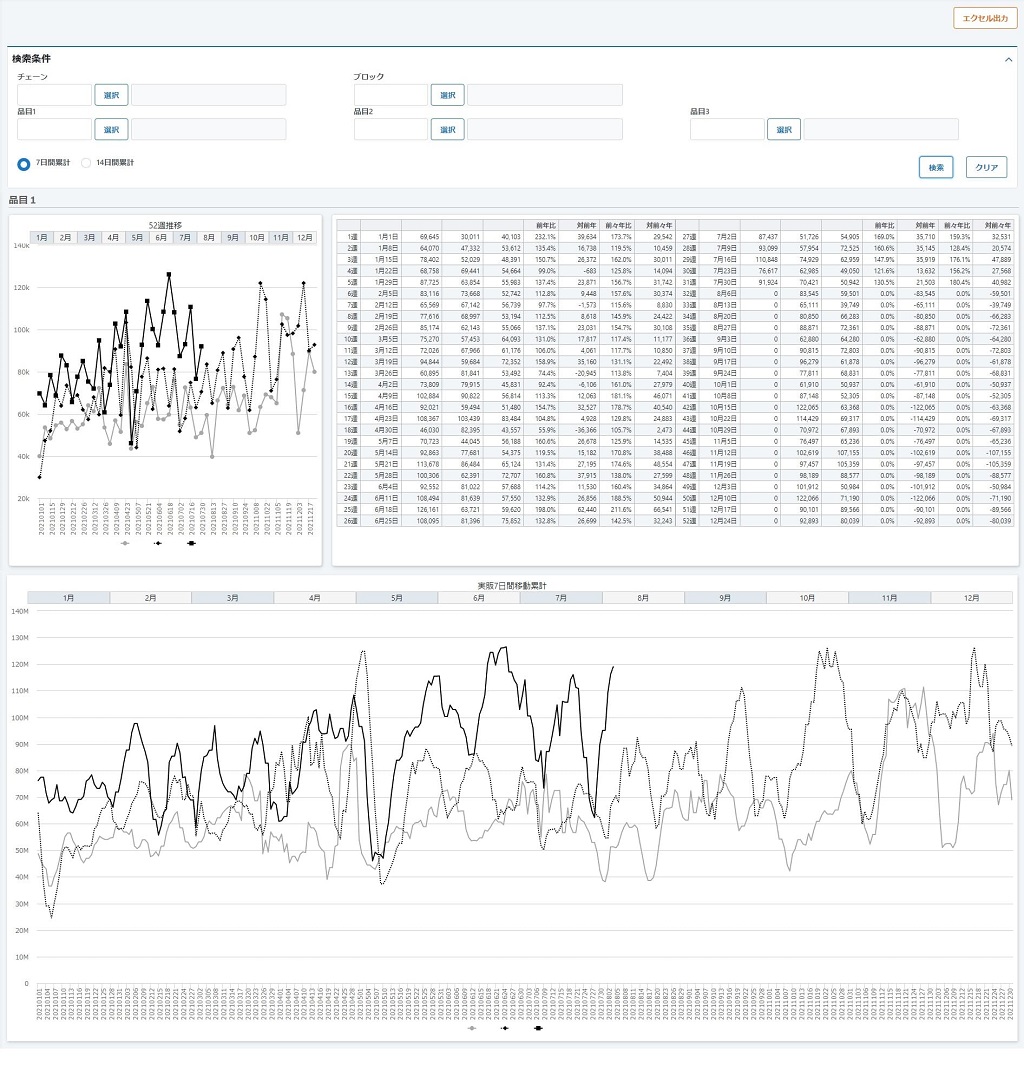Collapse the 検索条件 panel chevron
This screenshot has width=1024, height=1065.
pyautogui.click(x=1008, y=60)
